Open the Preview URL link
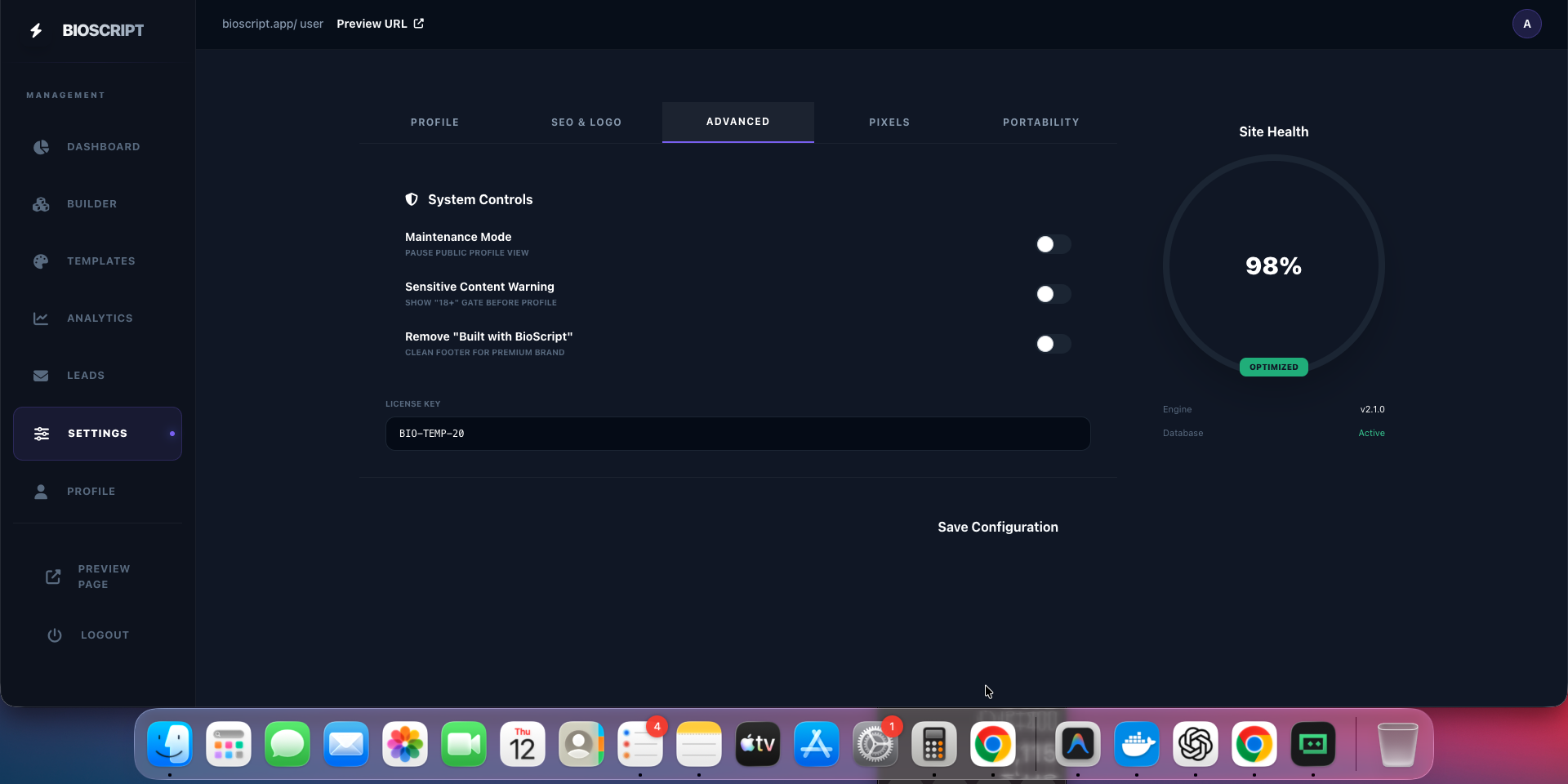Viewport: 1568px width, 784px height. pos(379,24)
